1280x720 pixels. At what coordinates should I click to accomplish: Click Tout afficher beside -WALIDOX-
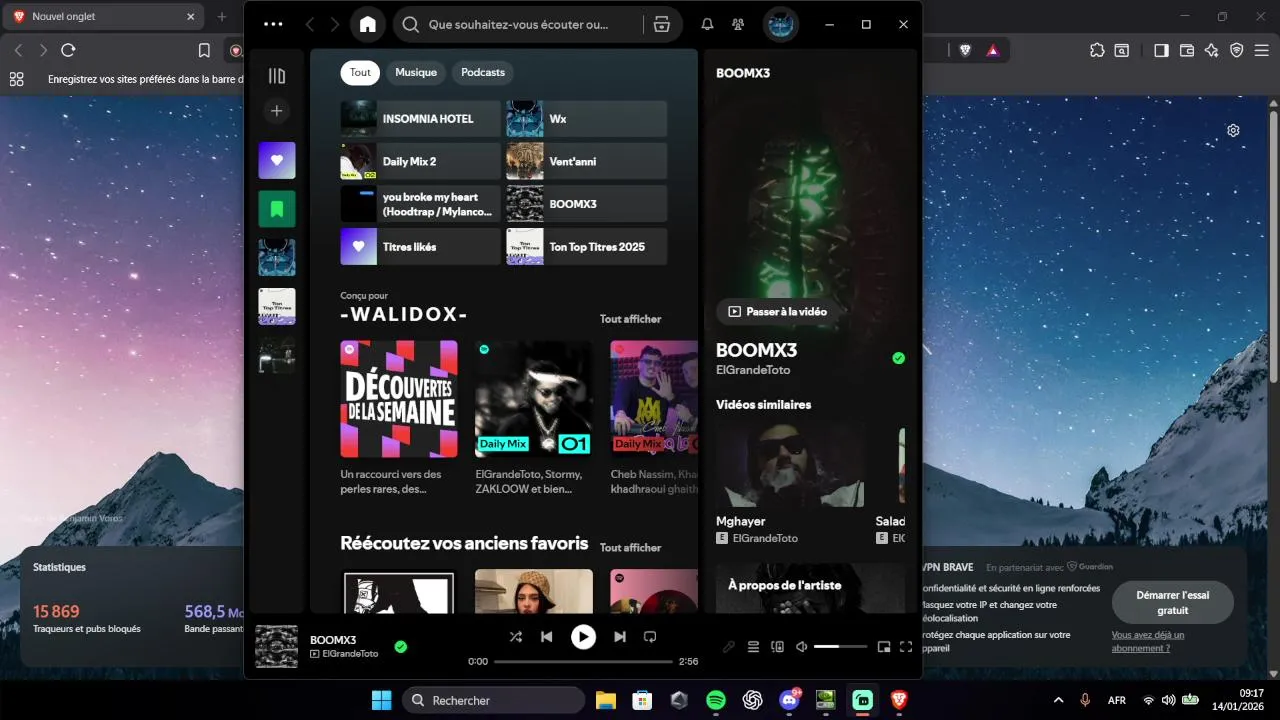click(x=630, y=319)
